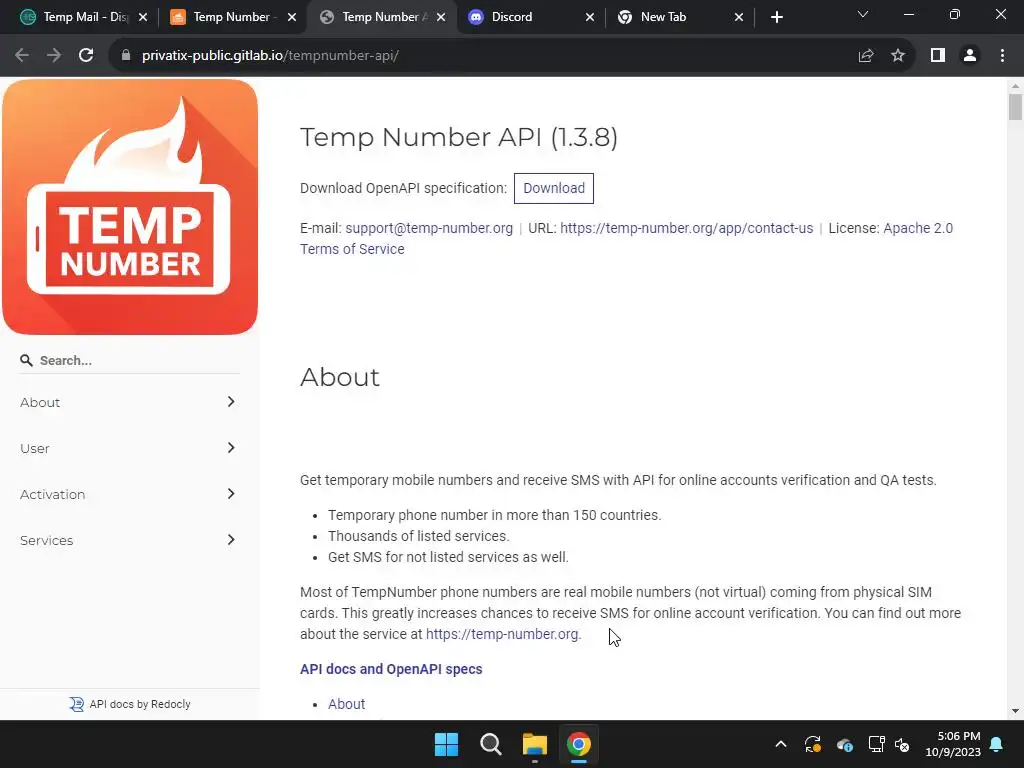The image size is (1024, 768).
Task: Click the browser forward arrow
Action: [54, 56]
